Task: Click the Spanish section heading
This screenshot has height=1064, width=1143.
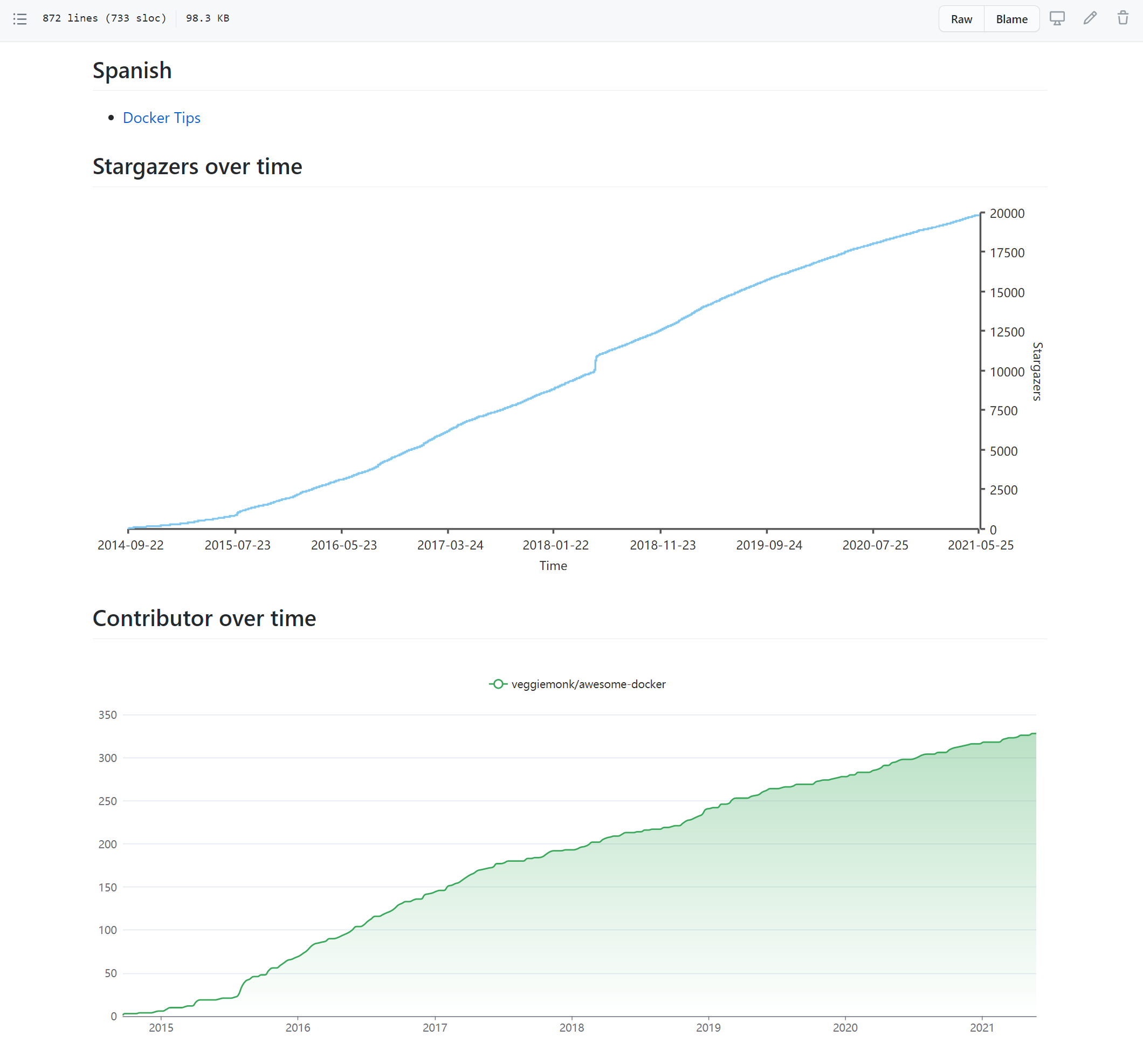Action: tap(132, 71)
